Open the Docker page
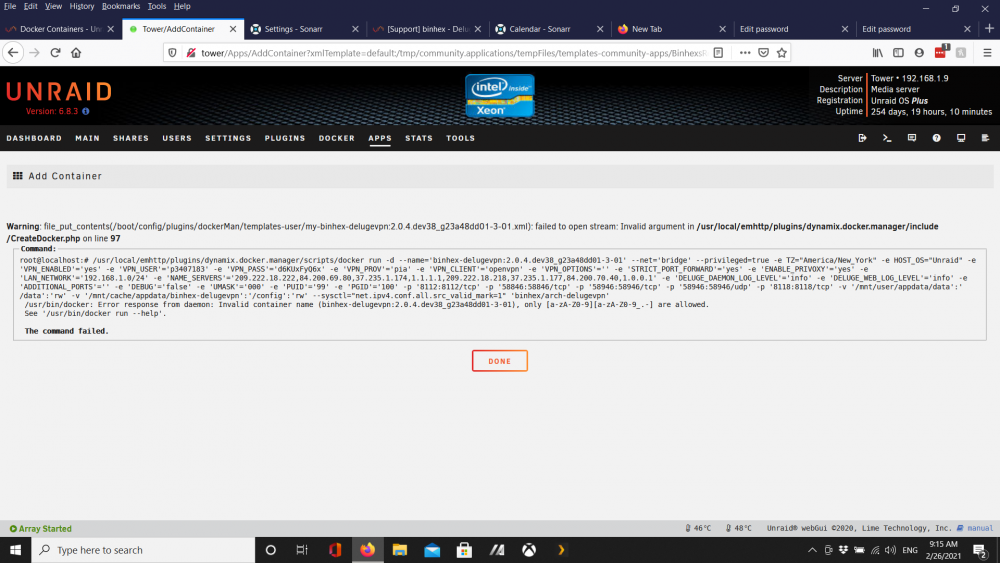 click(337, 138)
